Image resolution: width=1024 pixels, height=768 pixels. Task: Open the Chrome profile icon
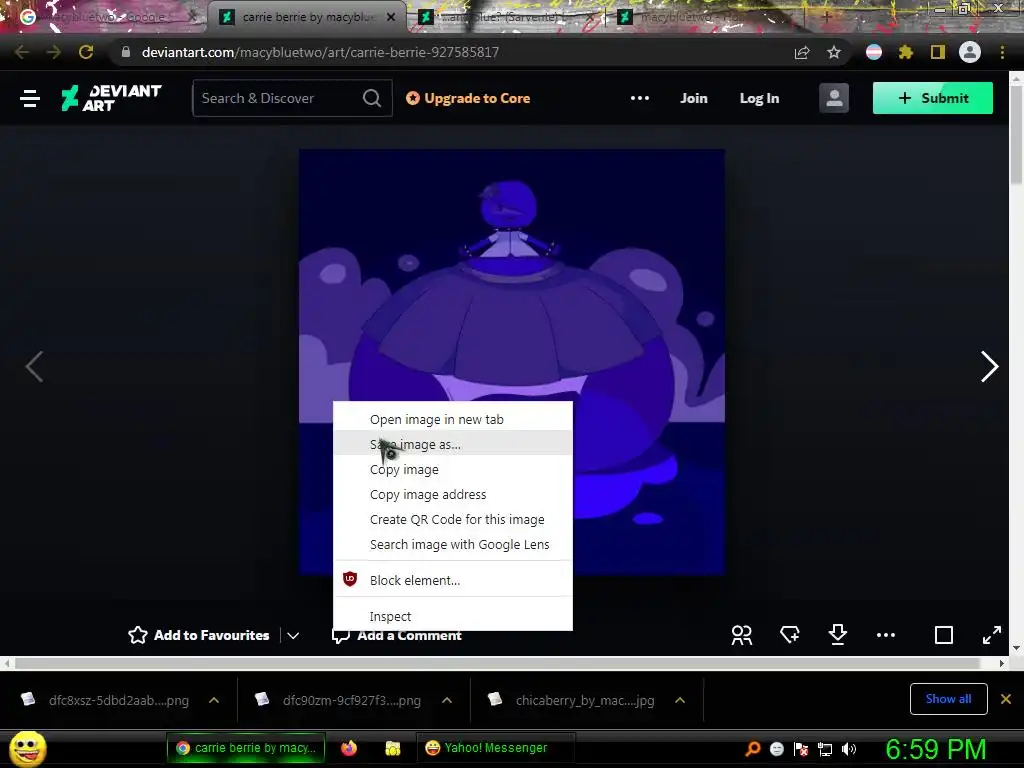pos(970,52)
